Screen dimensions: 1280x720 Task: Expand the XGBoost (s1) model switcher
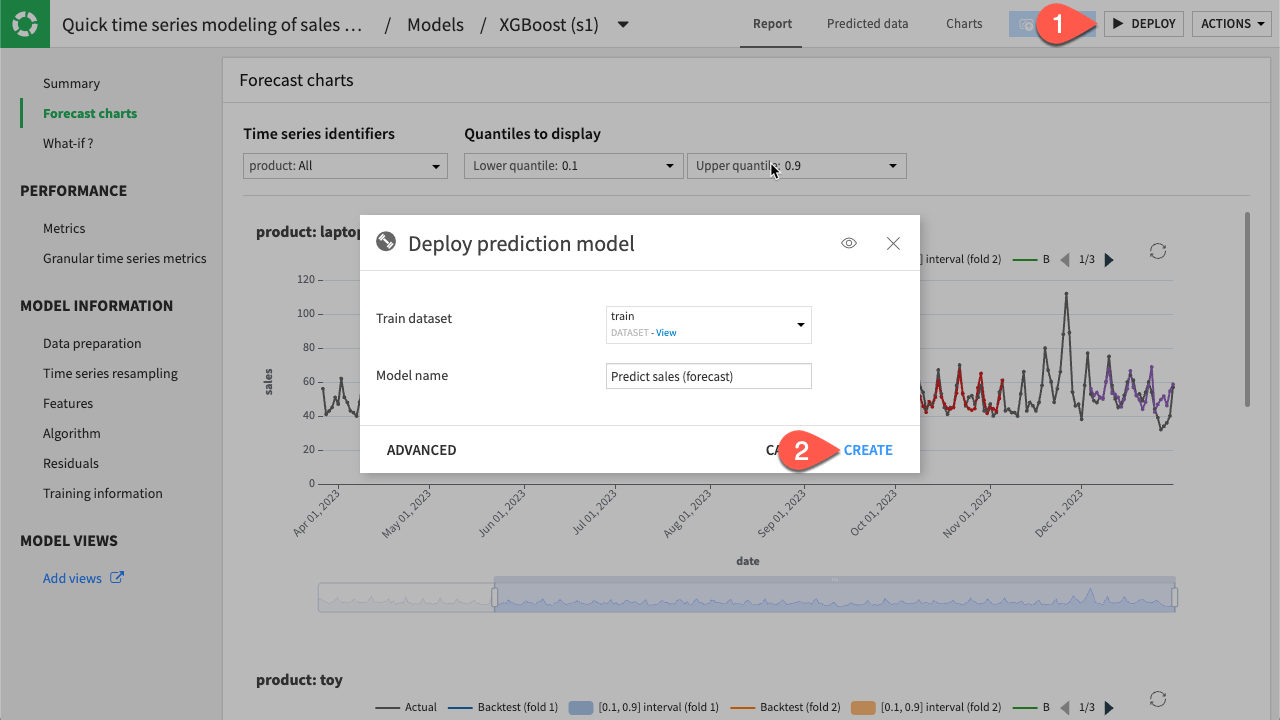pos(622,24)
